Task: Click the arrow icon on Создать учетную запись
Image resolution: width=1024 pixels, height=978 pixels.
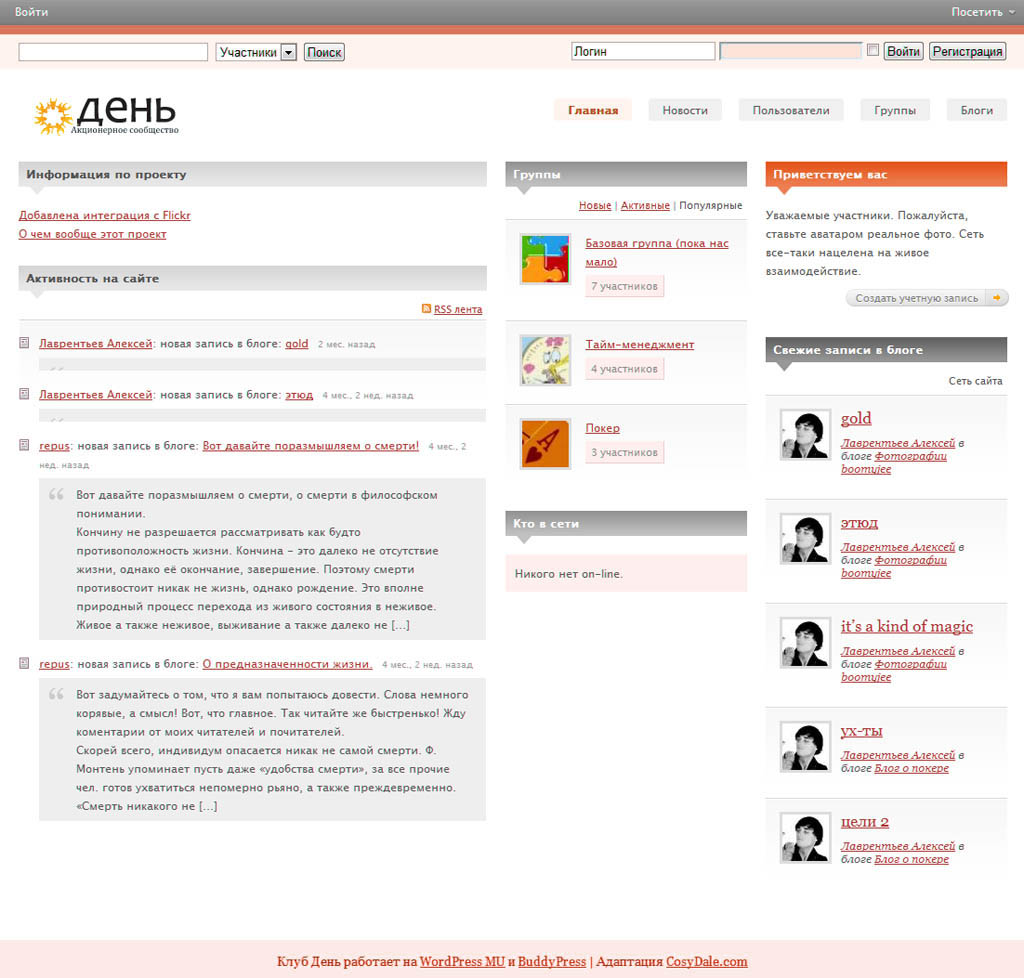Action: (997, 298)
